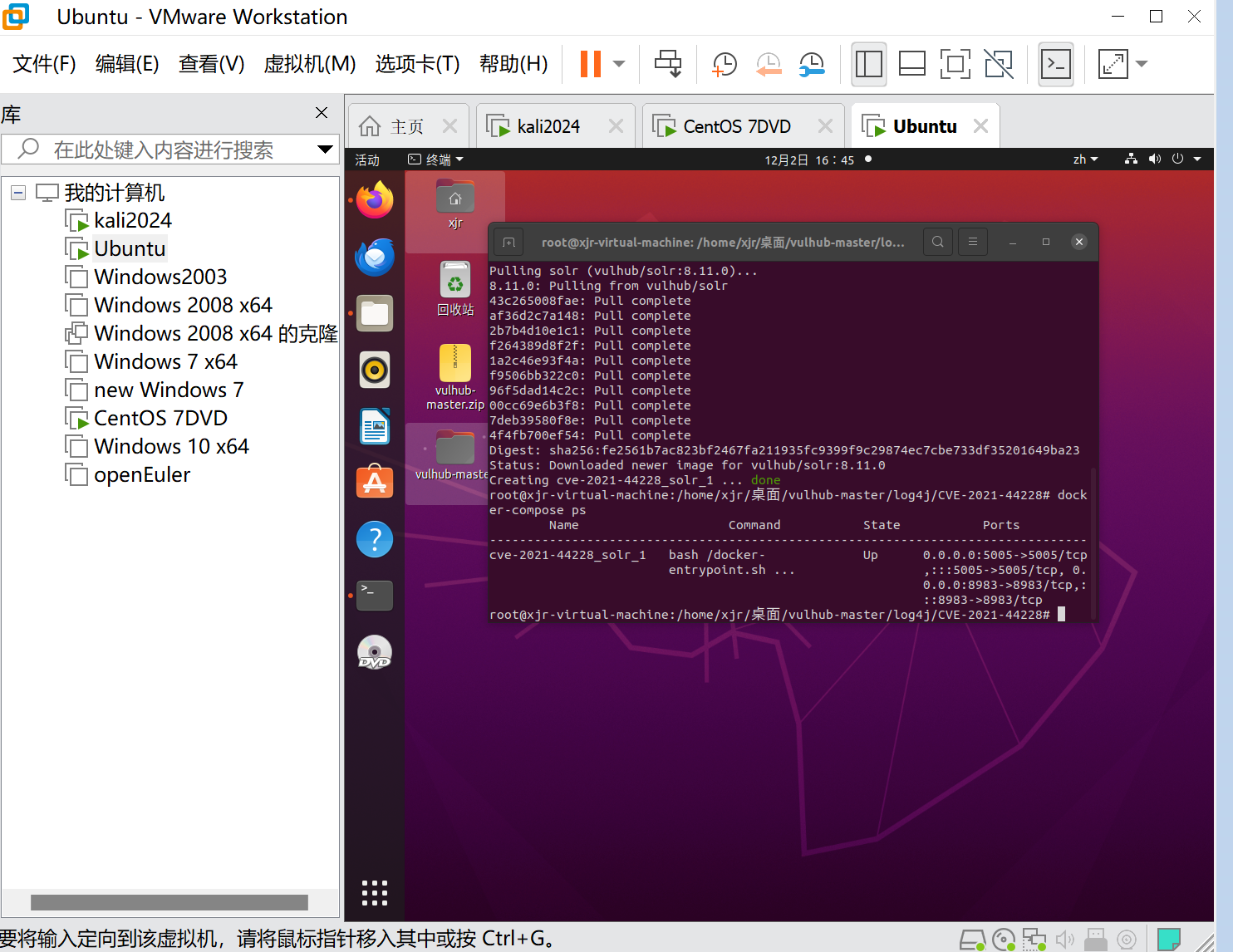Open the 编辑(E) menu
Viewport: 1233px width, 952px height.
(x=127, y=64)
